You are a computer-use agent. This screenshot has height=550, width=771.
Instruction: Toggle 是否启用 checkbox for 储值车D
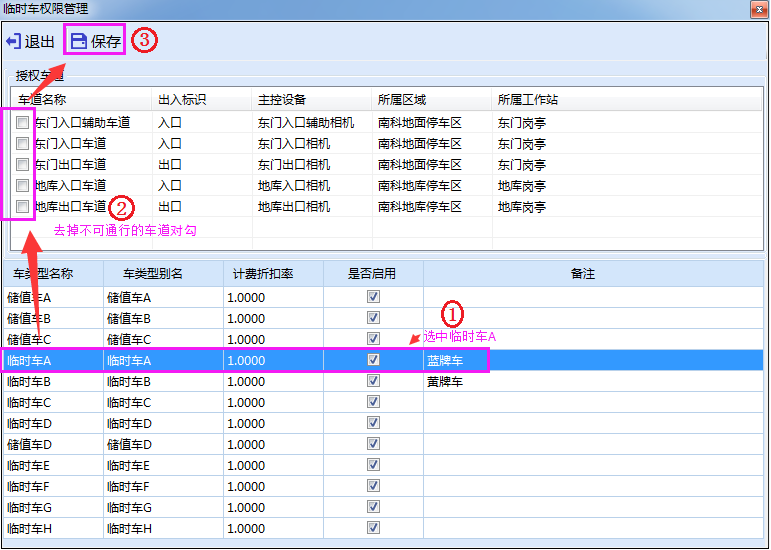[373, 444]
